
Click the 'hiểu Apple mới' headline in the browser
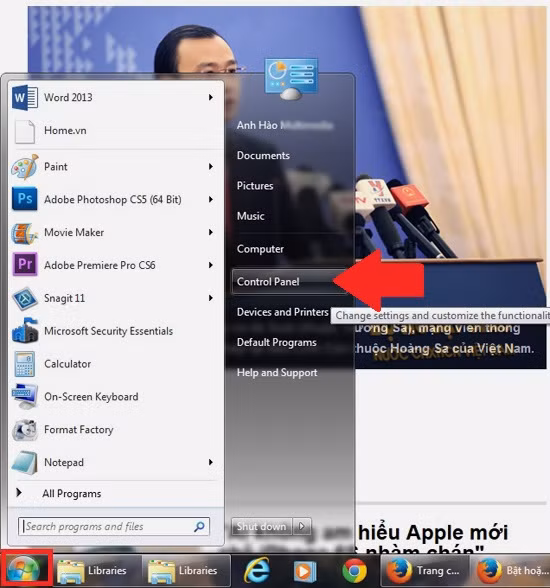[x=433, y=532]
